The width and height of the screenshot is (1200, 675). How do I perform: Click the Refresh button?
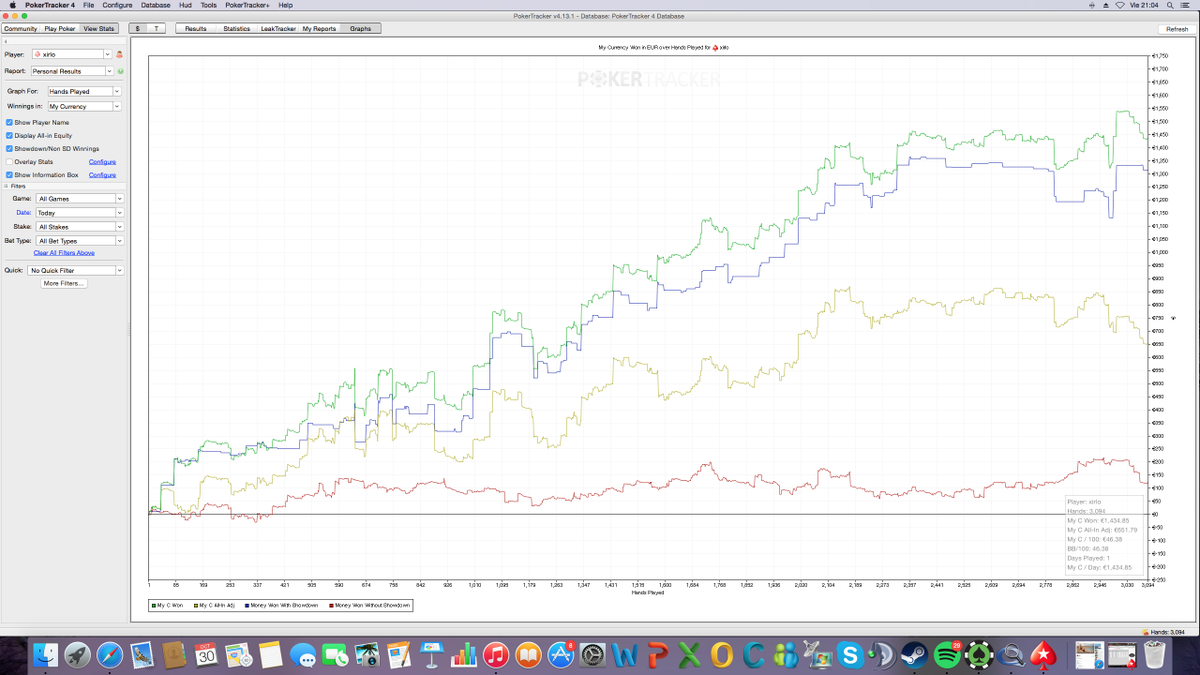(1177, 28)
